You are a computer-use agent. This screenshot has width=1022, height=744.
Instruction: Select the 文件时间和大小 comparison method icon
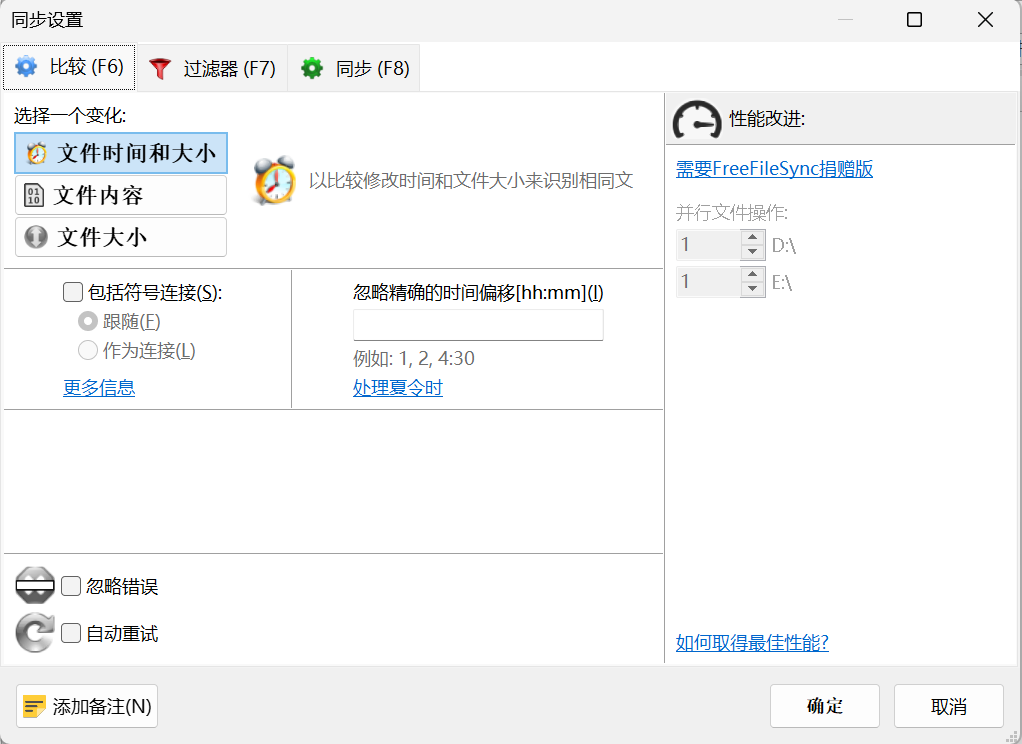click(34, 153)
